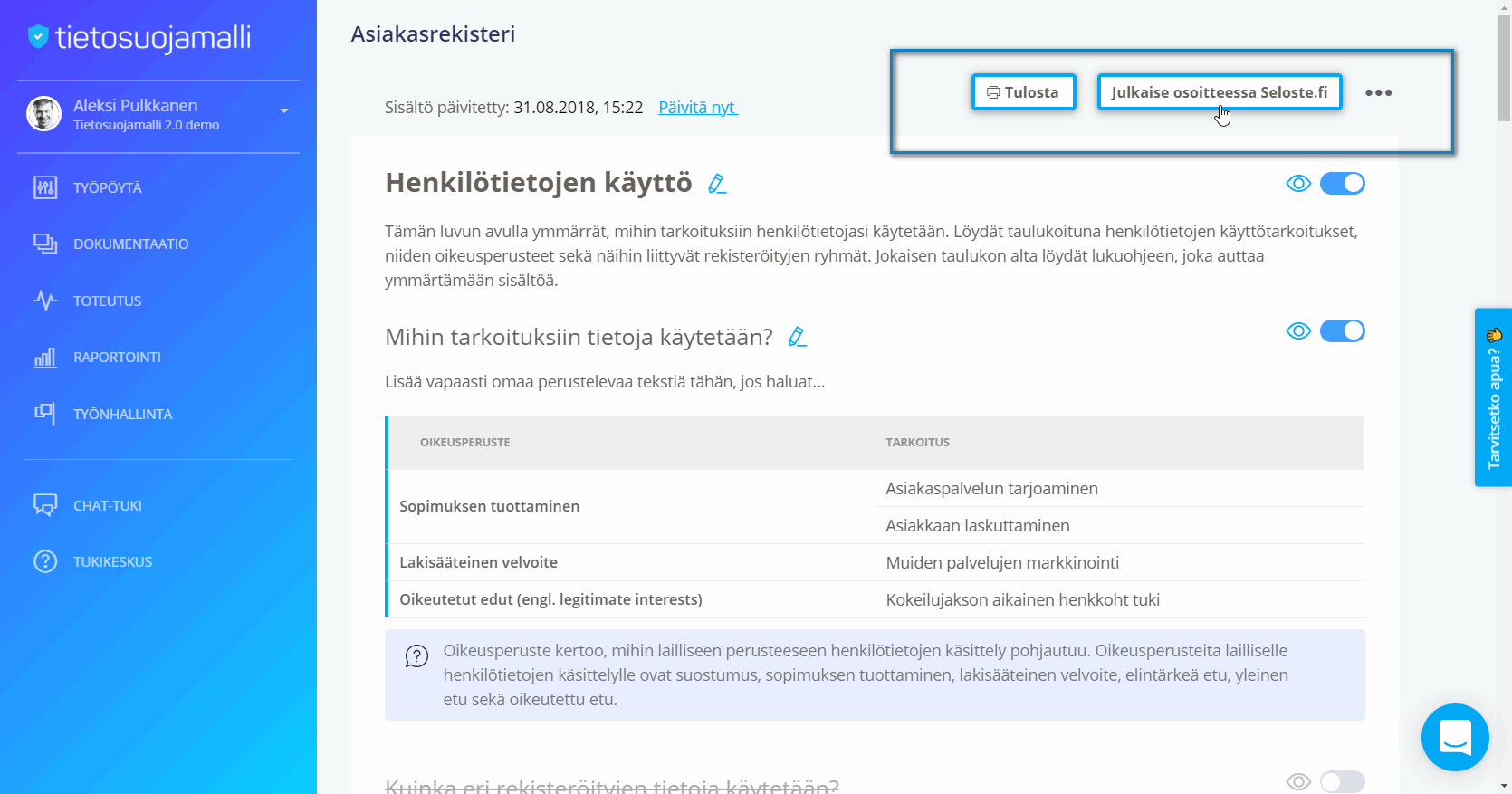1512x794 pixels.
Task: Click the Chat-tuki speech bubble icon
Action: click(45, 505)
